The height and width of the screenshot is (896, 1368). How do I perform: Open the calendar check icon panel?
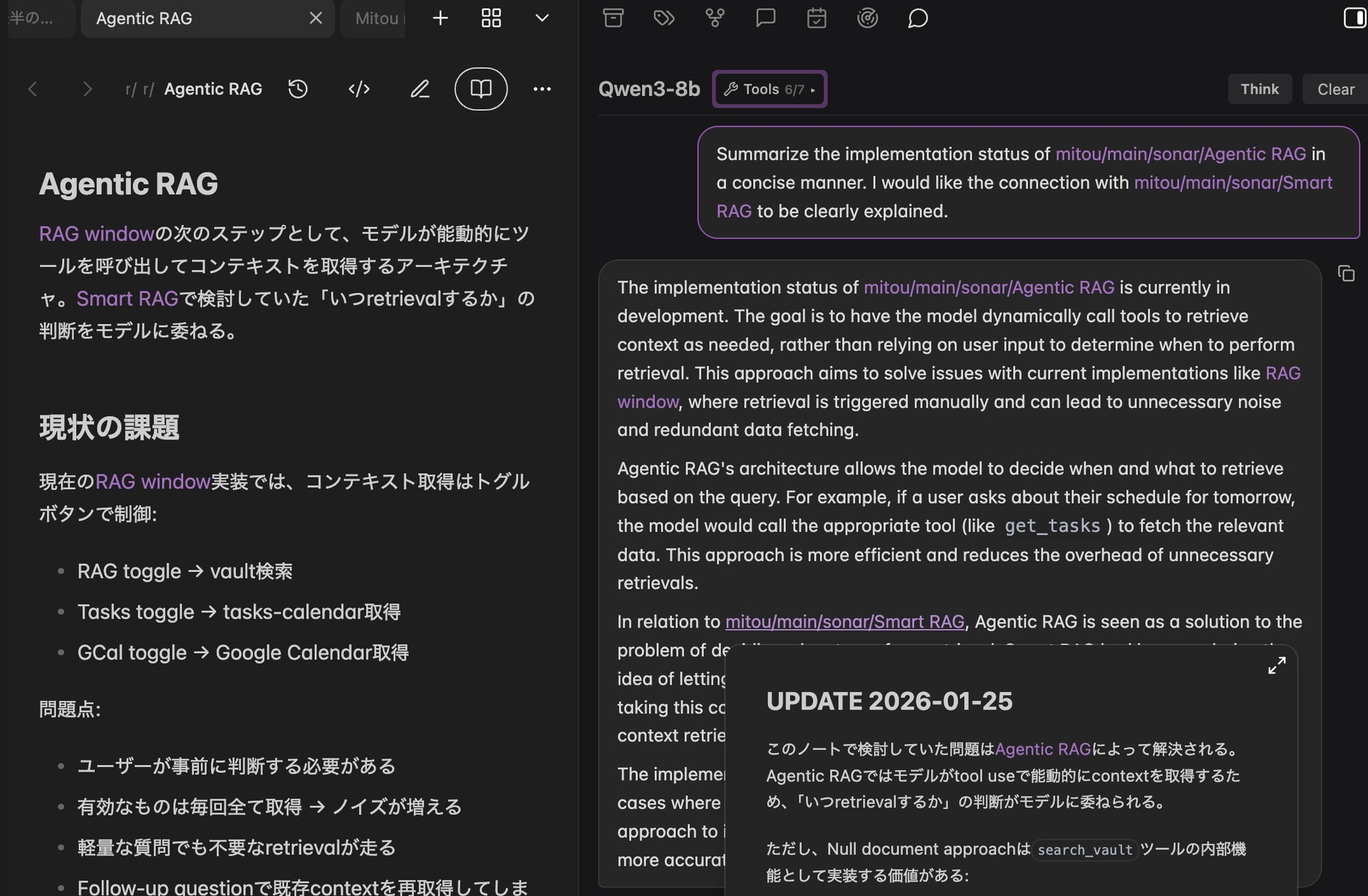point(817,18)
